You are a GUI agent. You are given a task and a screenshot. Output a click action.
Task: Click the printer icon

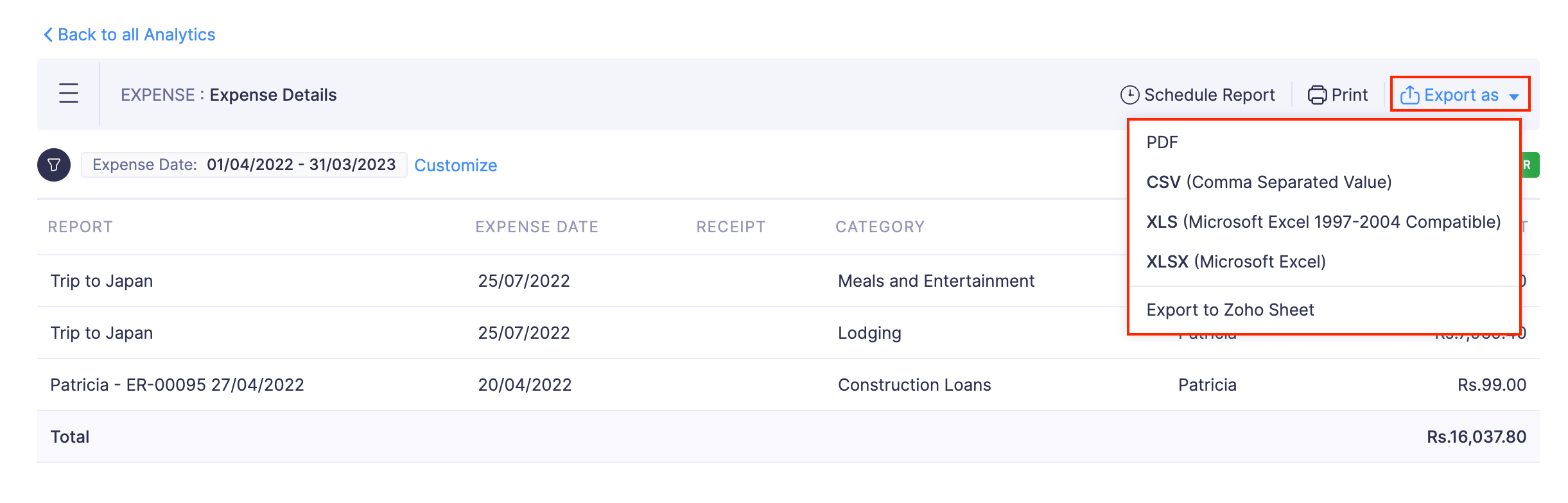click(x=1317, y=95)
